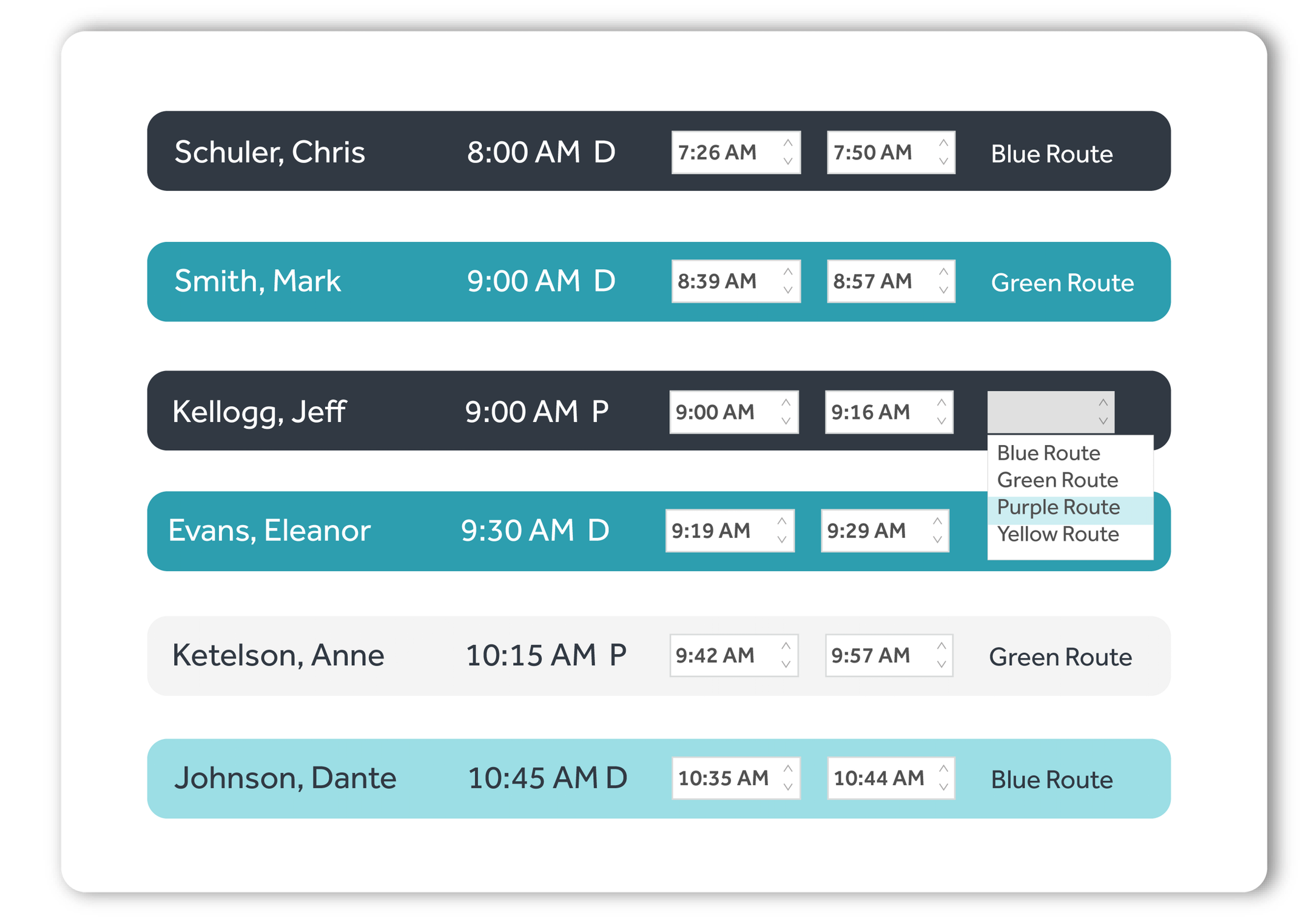Increase Smith's 8:57 AM time
This screenshot has height=924, width=1300.
click(x=943, y=272)
